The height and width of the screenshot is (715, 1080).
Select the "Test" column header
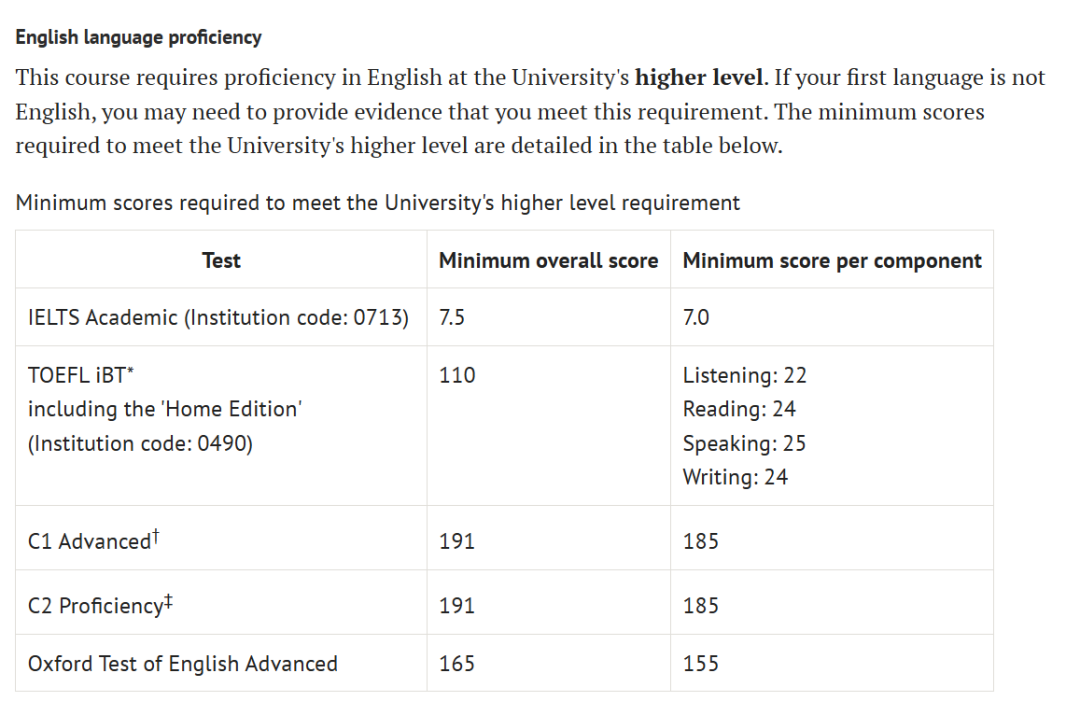pos(221,261)
